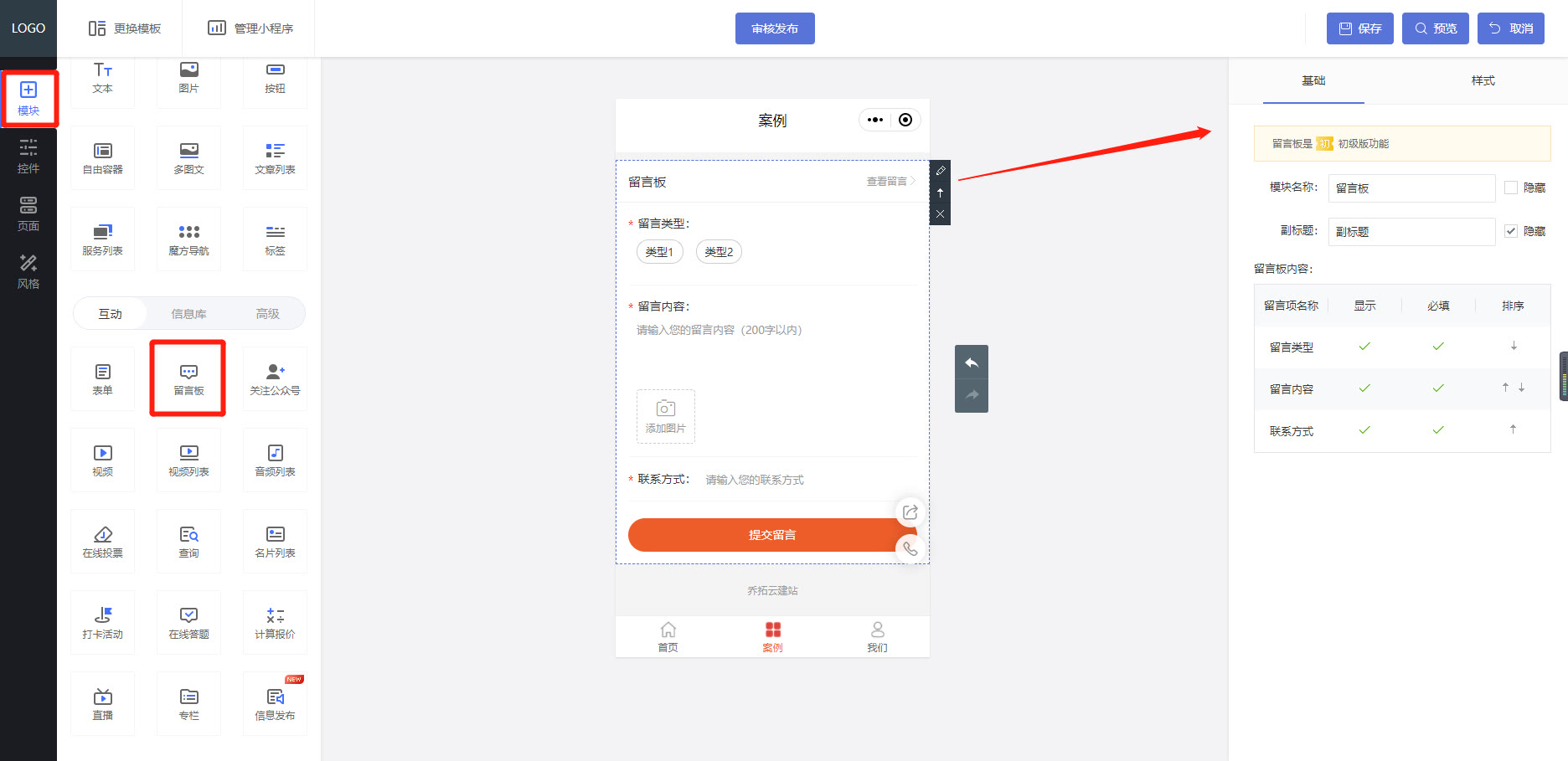The width and height of the screenshot is (1568, 761).
Task: Open 更换模板 in top bar
Action: (125, 28)
